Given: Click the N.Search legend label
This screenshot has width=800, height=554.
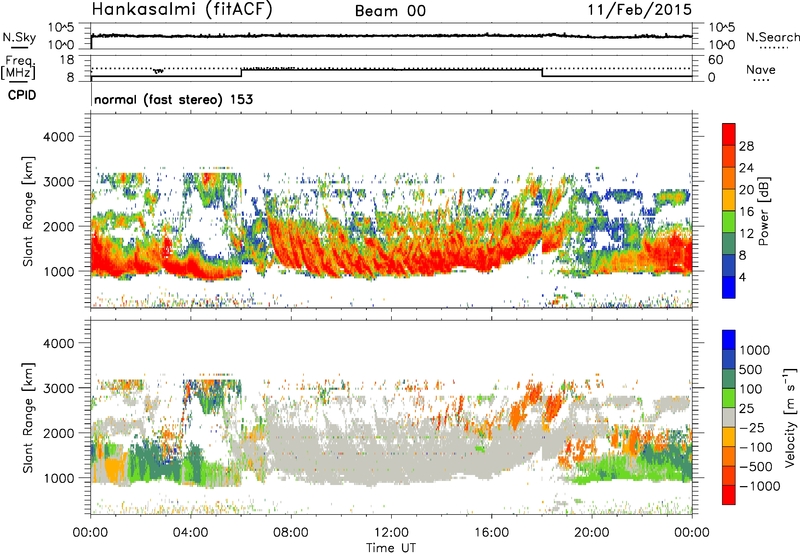Looking at the screenshot, I should point(772,37).
